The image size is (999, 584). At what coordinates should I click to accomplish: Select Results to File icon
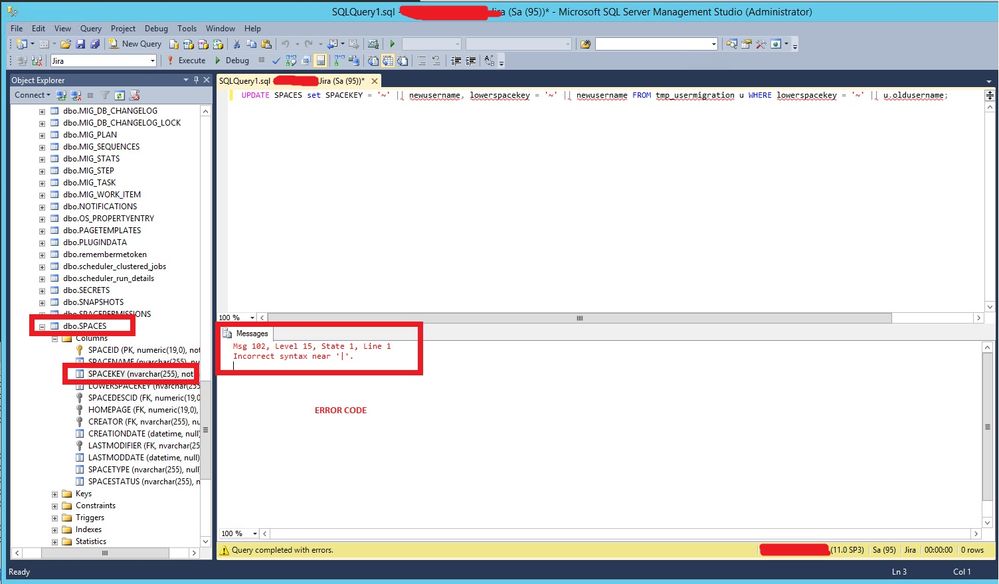(403, 61)
